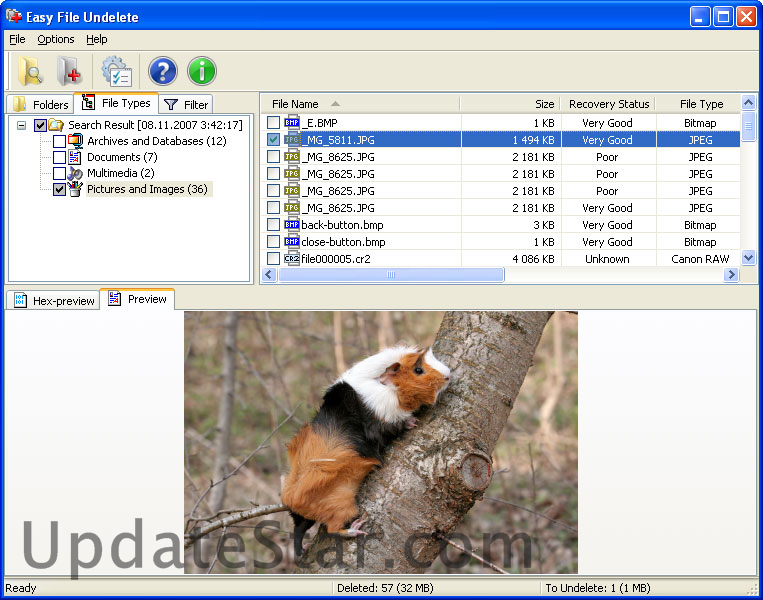Click the blue question mark help icon
The image size is (763, 600).
(163, 71)
